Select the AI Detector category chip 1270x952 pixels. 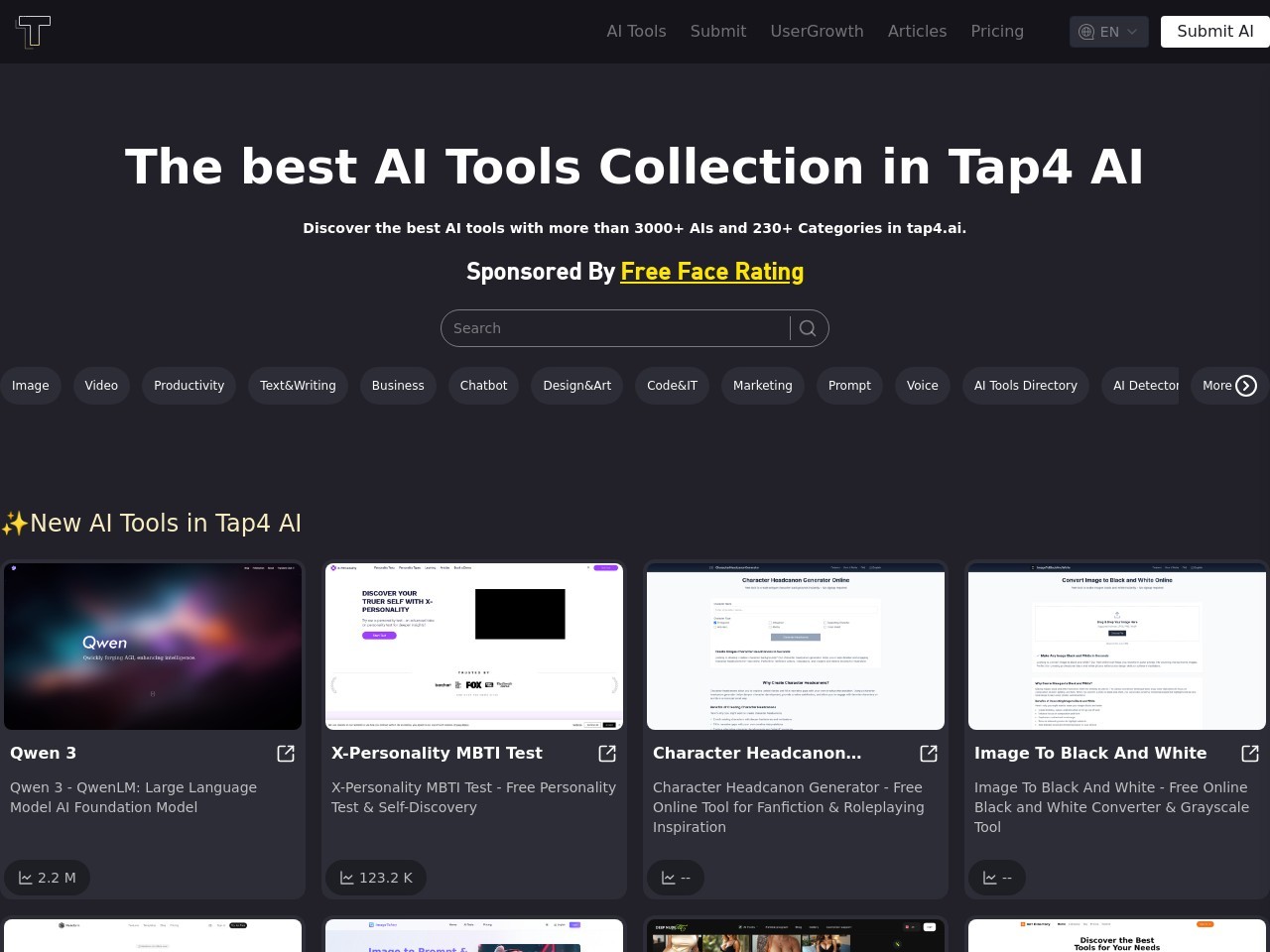1141,386
